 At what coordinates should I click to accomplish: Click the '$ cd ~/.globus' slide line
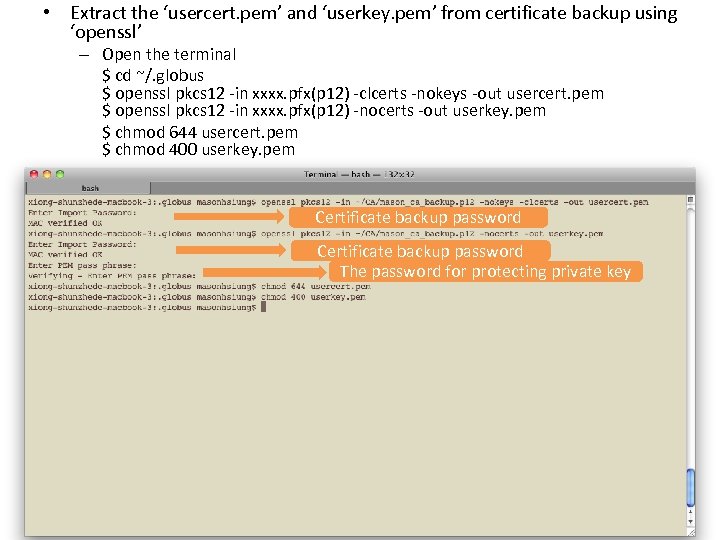[x=153, y=75]
